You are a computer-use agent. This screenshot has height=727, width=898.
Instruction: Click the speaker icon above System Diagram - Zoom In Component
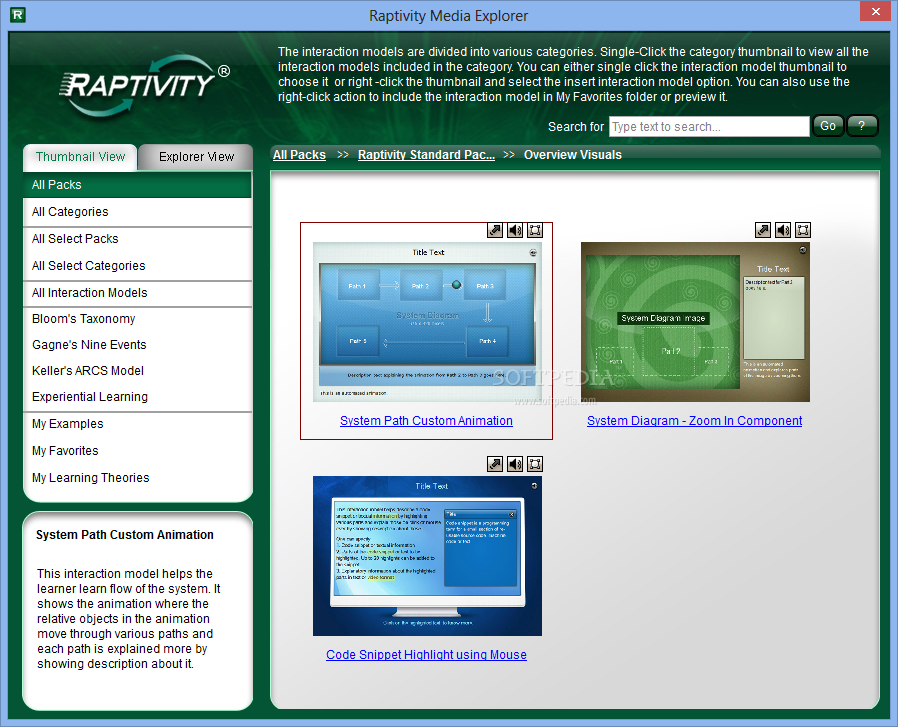pos(783,230)
